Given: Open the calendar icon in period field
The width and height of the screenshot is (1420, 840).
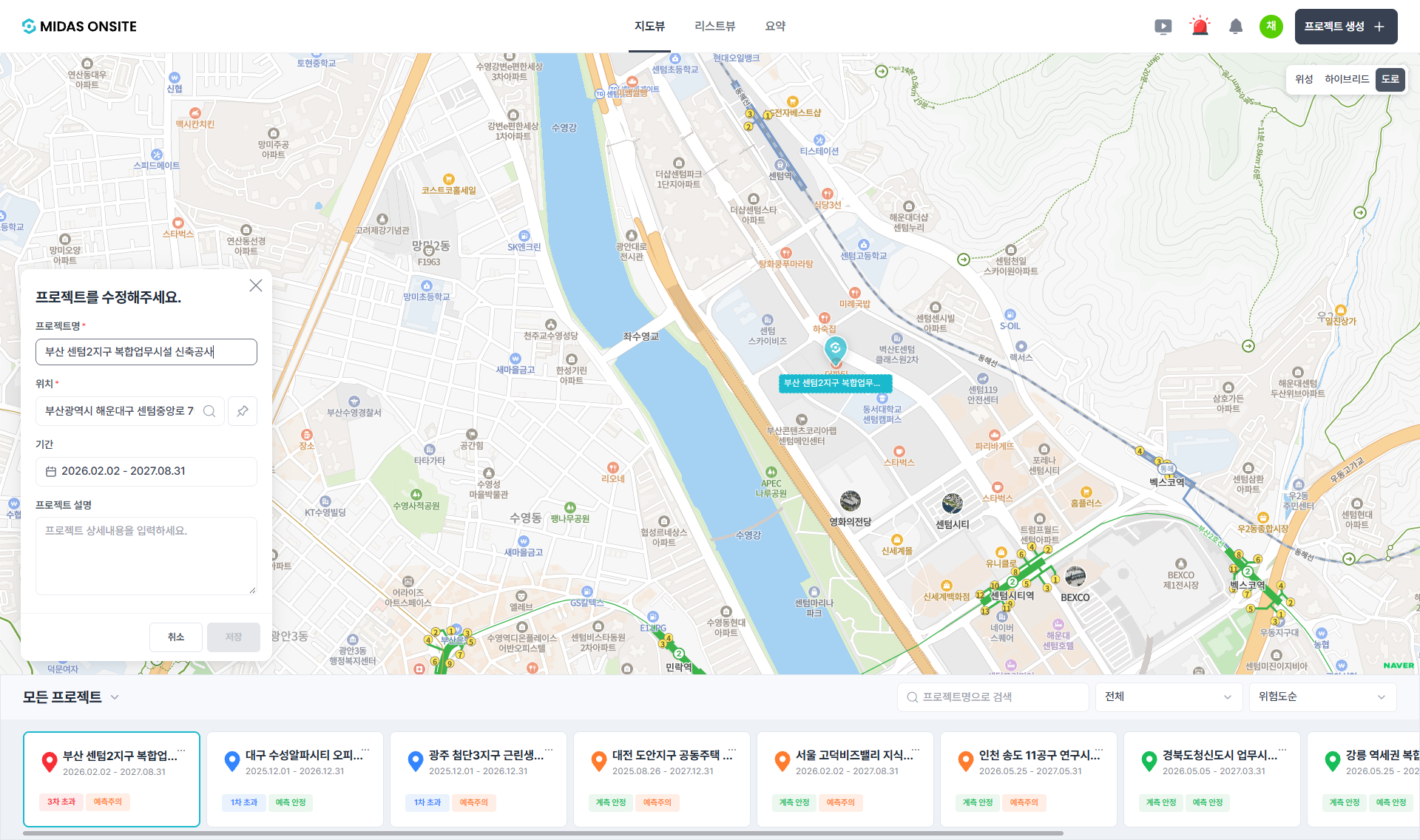Looking at the screenshot, I should [x=51, y=471].
